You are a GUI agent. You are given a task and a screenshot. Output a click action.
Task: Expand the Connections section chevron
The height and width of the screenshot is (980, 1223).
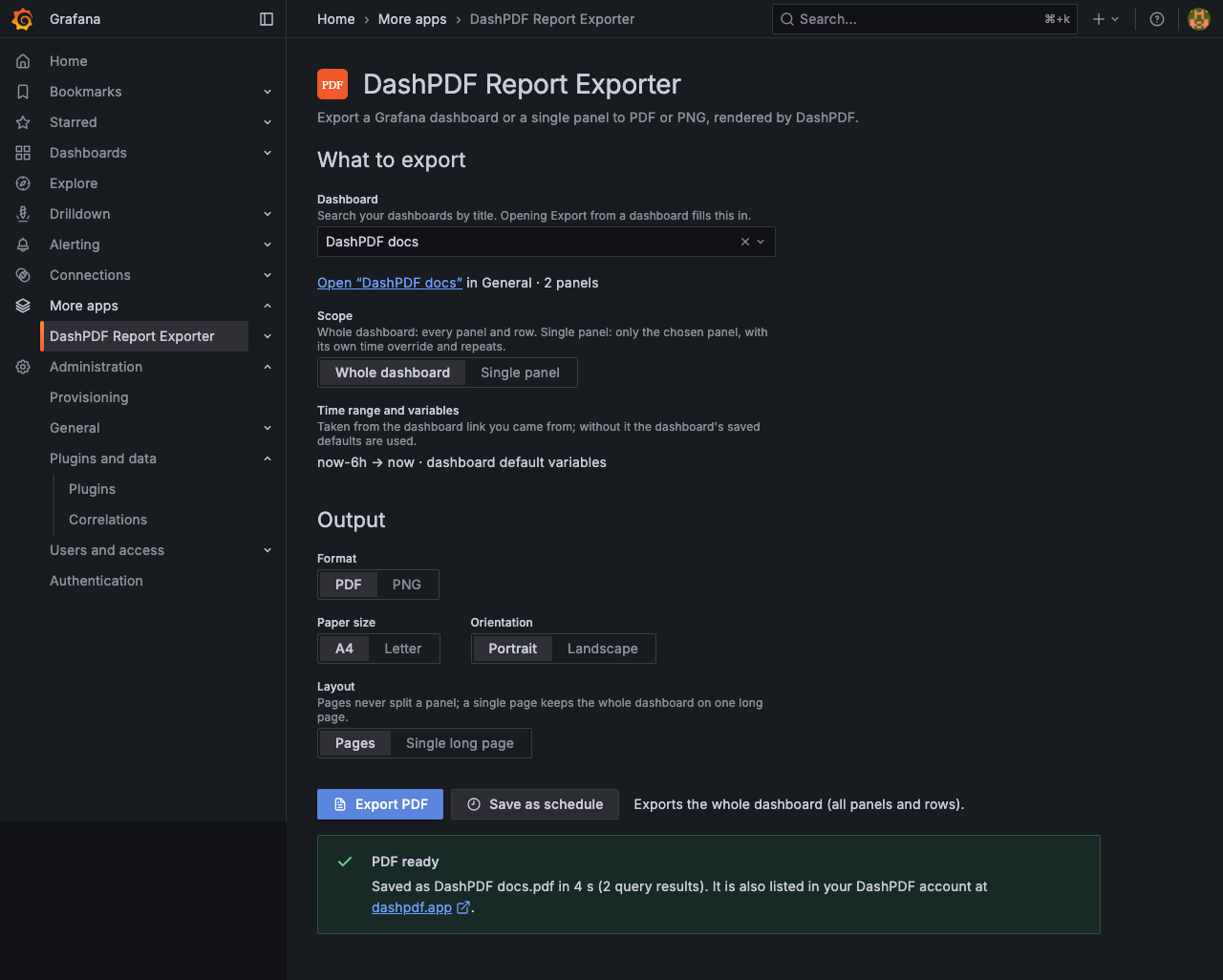pyautogui.click(x=268, y=275)
